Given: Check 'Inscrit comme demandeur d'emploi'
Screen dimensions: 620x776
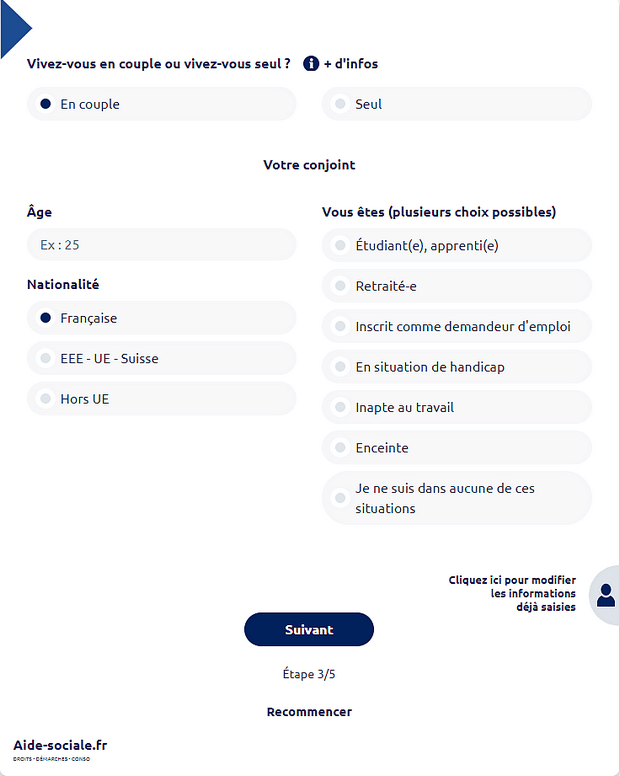Looking at the screenshot, I should pyautogui.click(x=341, y=326).
